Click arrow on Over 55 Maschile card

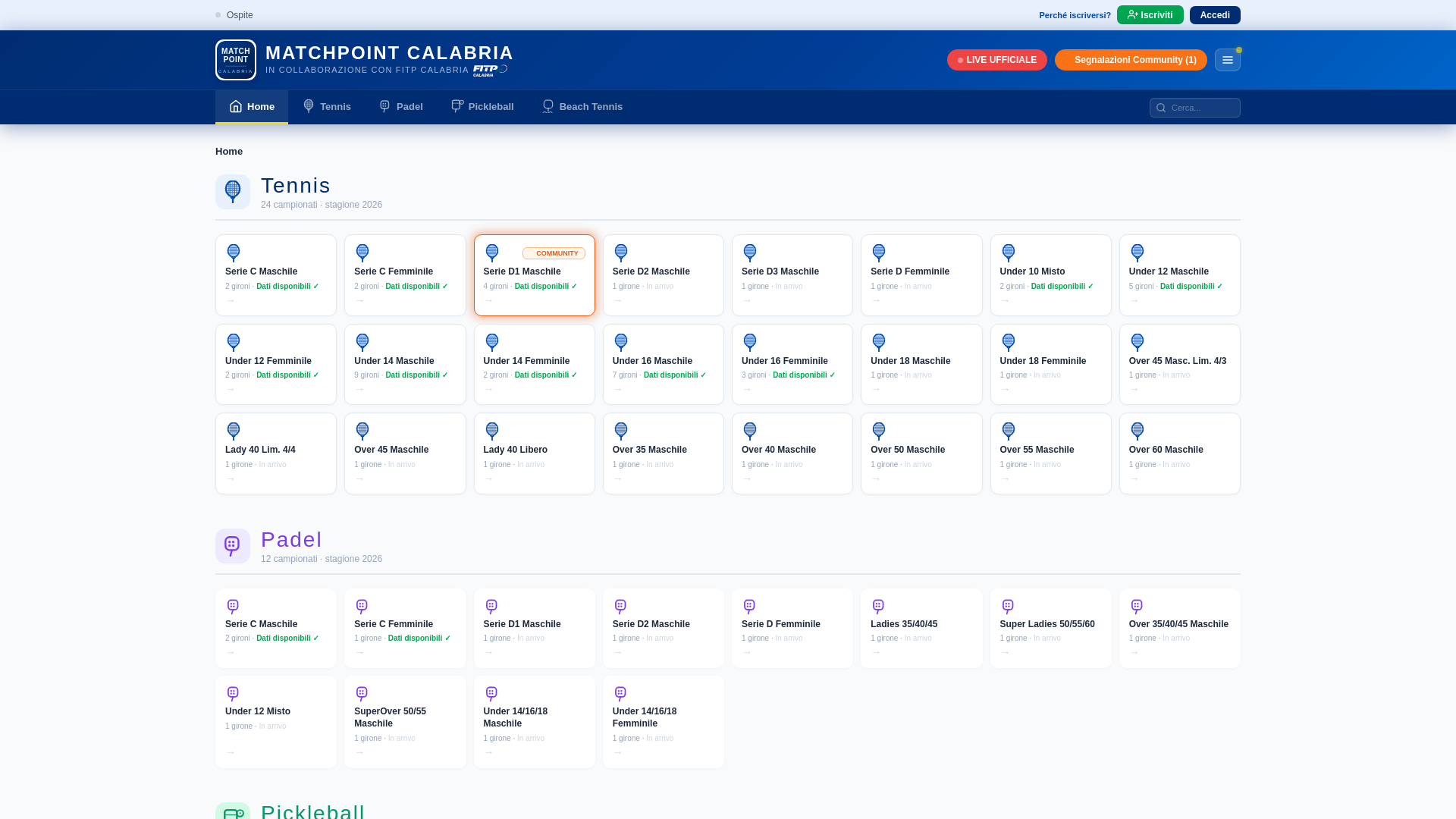pyautogui.click(x=1005, y=479)
